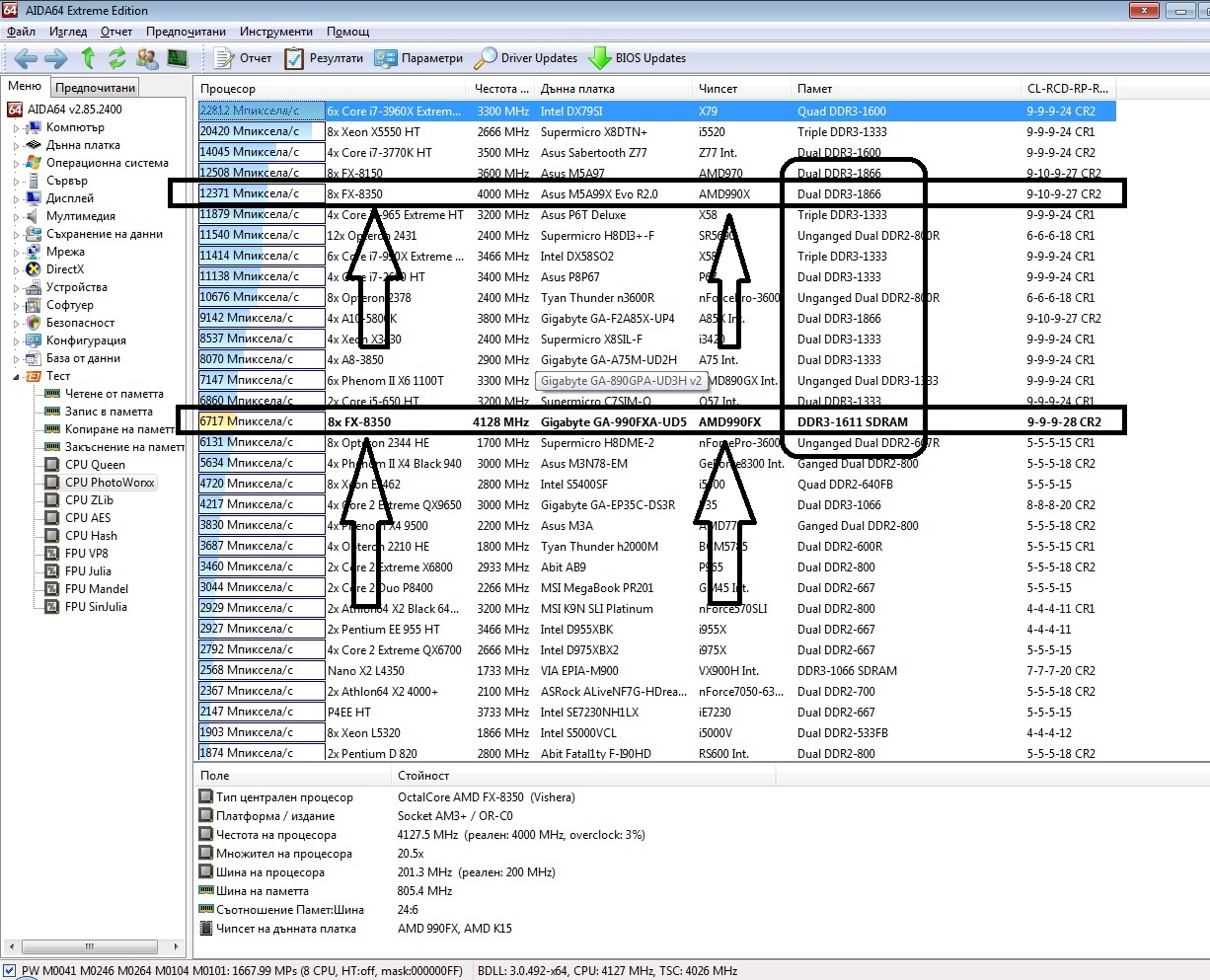The height and width of the screenshot is (980, 1210).
Task: Expand the База от данни node arrow
Action: tap(16, 359)
